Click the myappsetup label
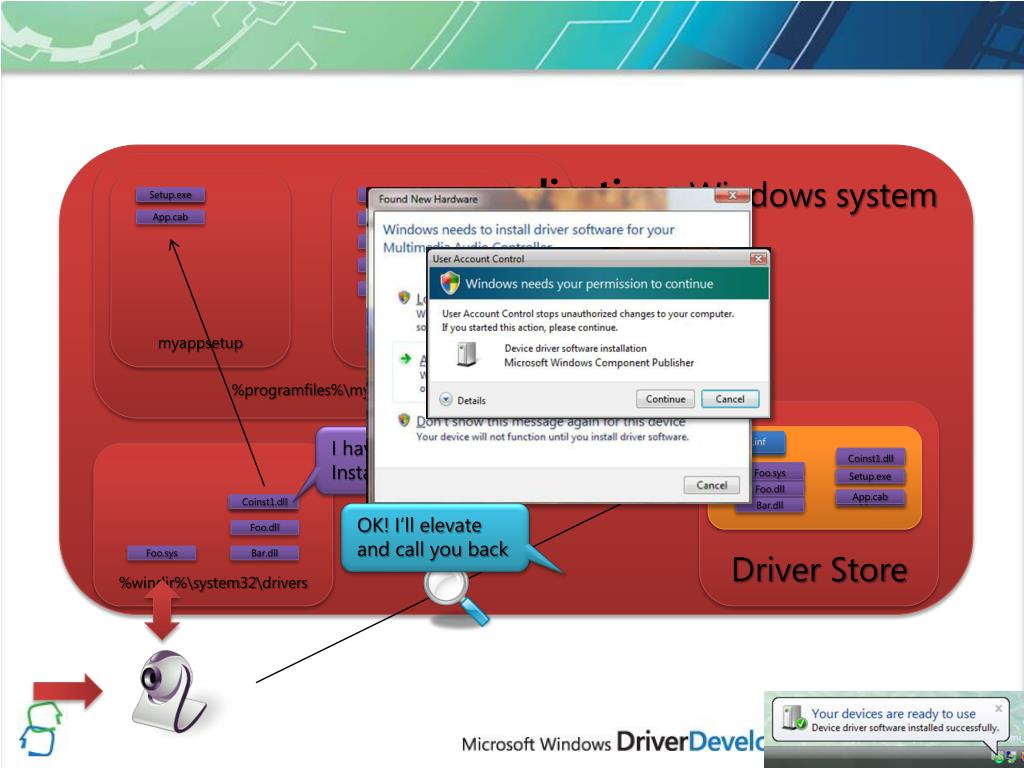 [200, 343]
